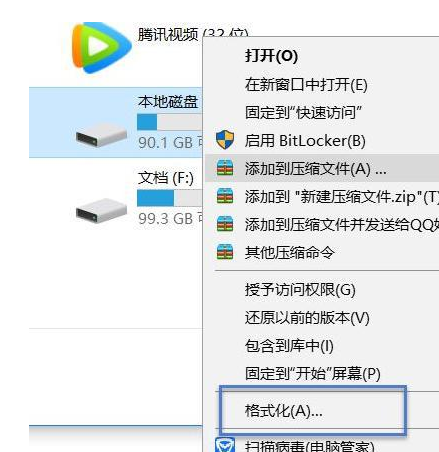
Task: Select 在新窗口中打开(E) menu entry
Action: (306, 84)
